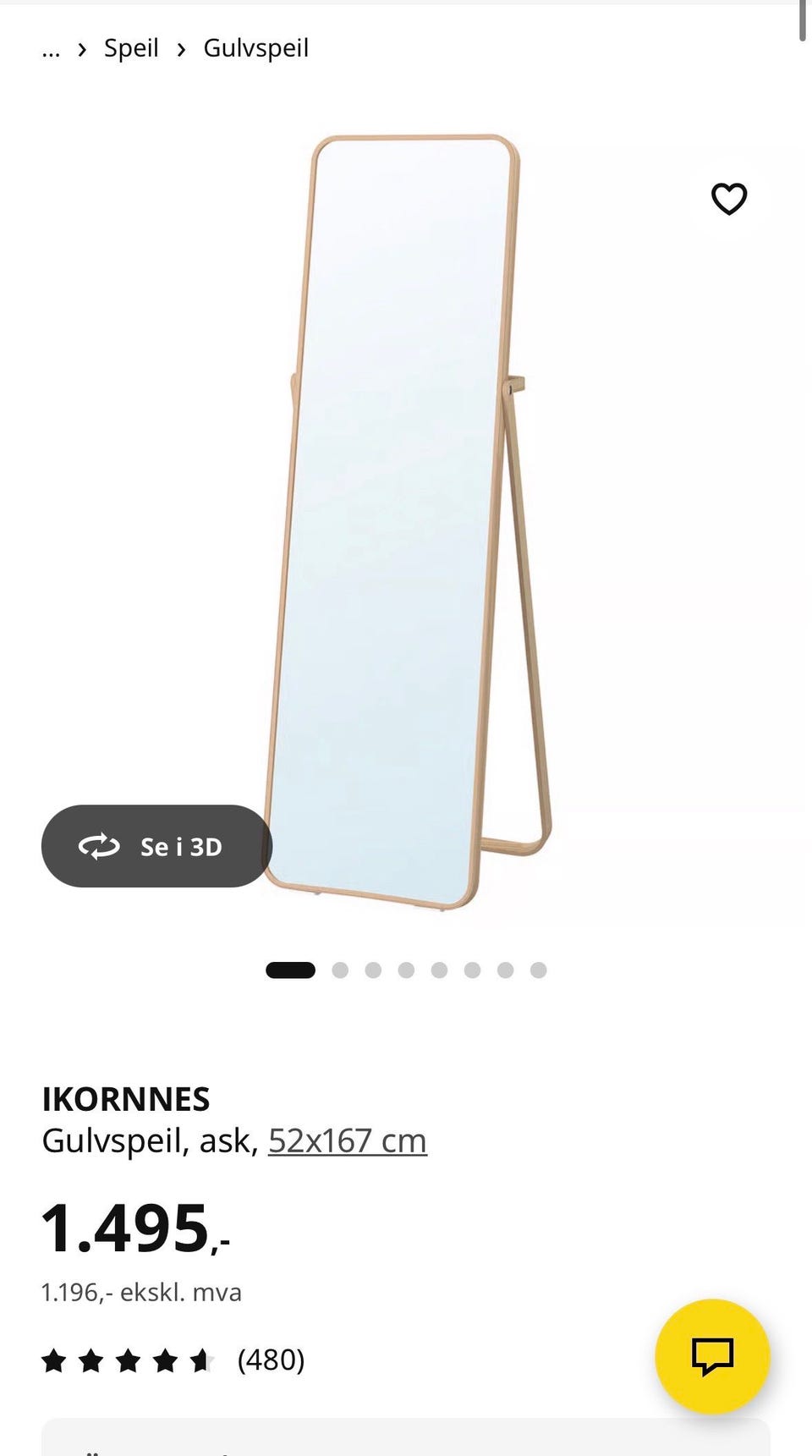This screenshot has width=812, height=1456.
Task: Click the 3D rotate arrows icon
Action: pyautogui.click(x=99, y=846)
